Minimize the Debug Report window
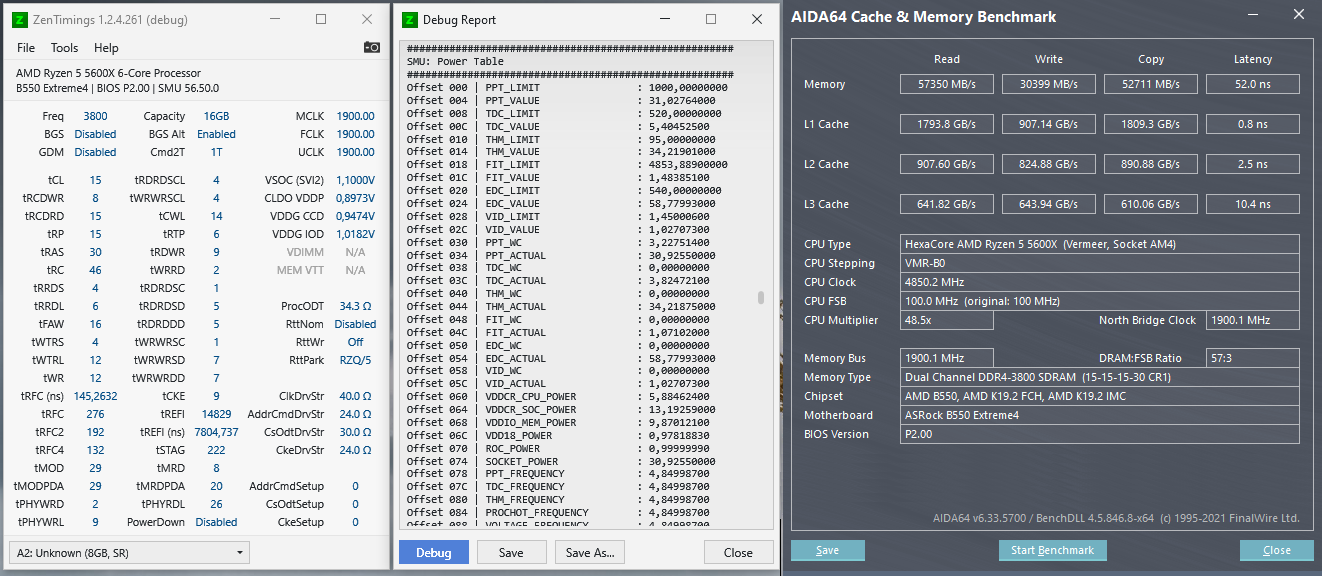Viewport: 1323px width, 576px height. point(665,19)
